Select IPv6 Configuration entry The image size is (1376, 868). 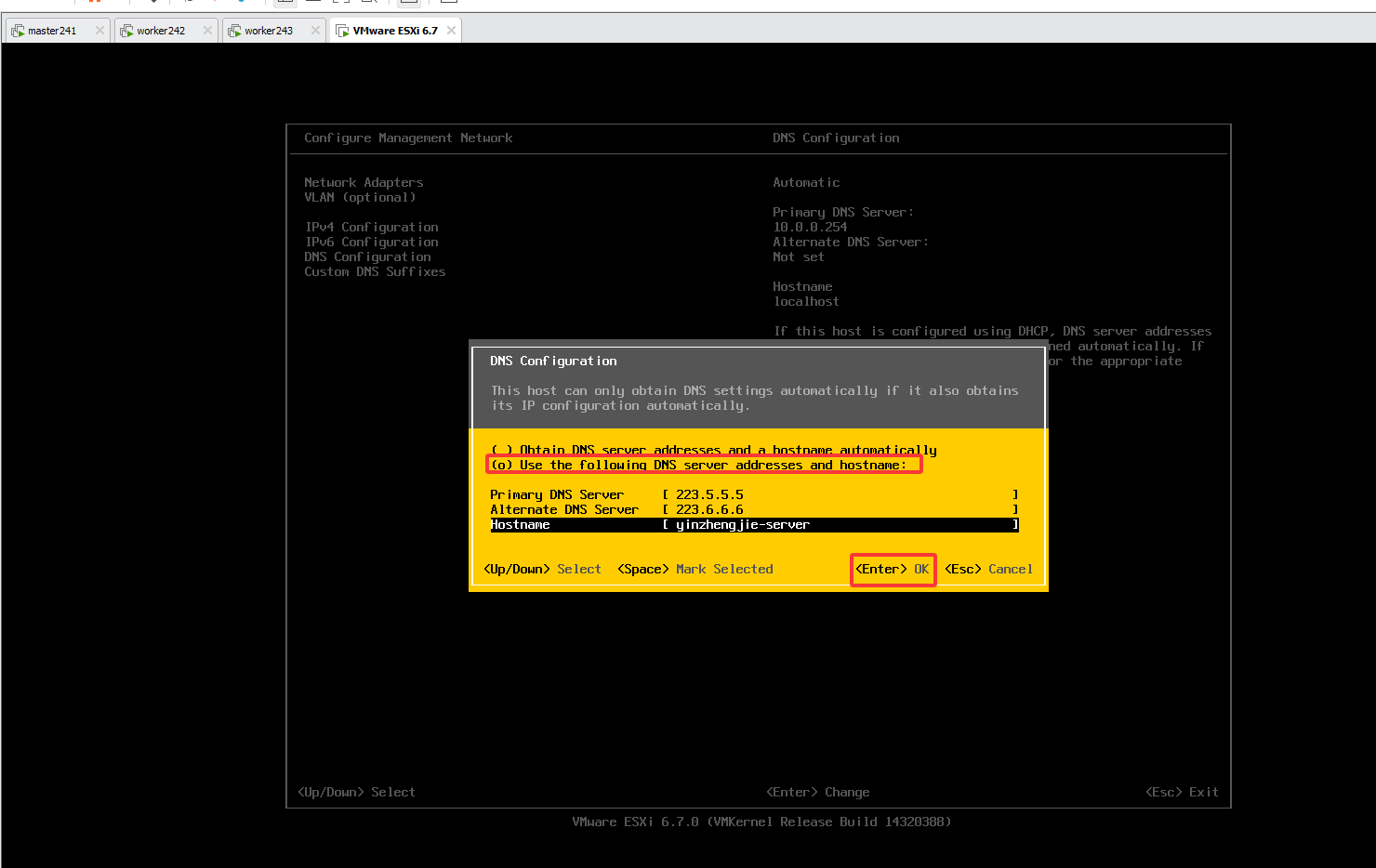371,242
